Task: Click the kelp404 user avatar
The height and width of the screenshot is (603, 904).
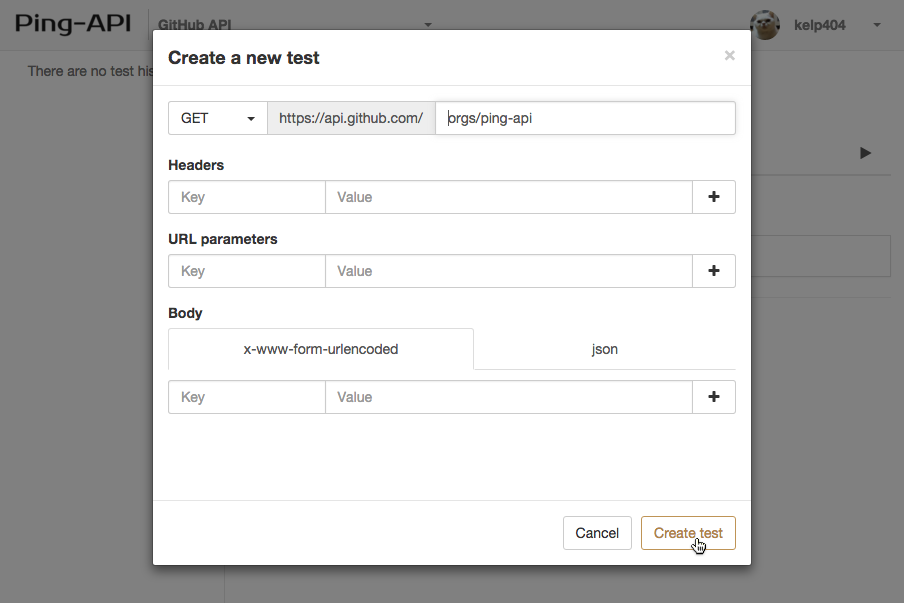Action: point(765,25)
